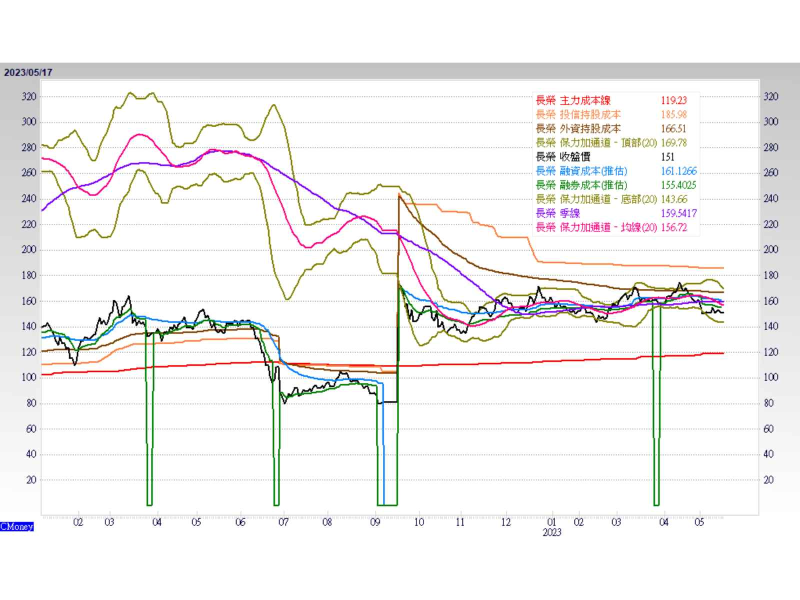Click 長榮 外資持股成本 legend entry
The height and width of the screenshot is (600, 800).
(578, 129)
